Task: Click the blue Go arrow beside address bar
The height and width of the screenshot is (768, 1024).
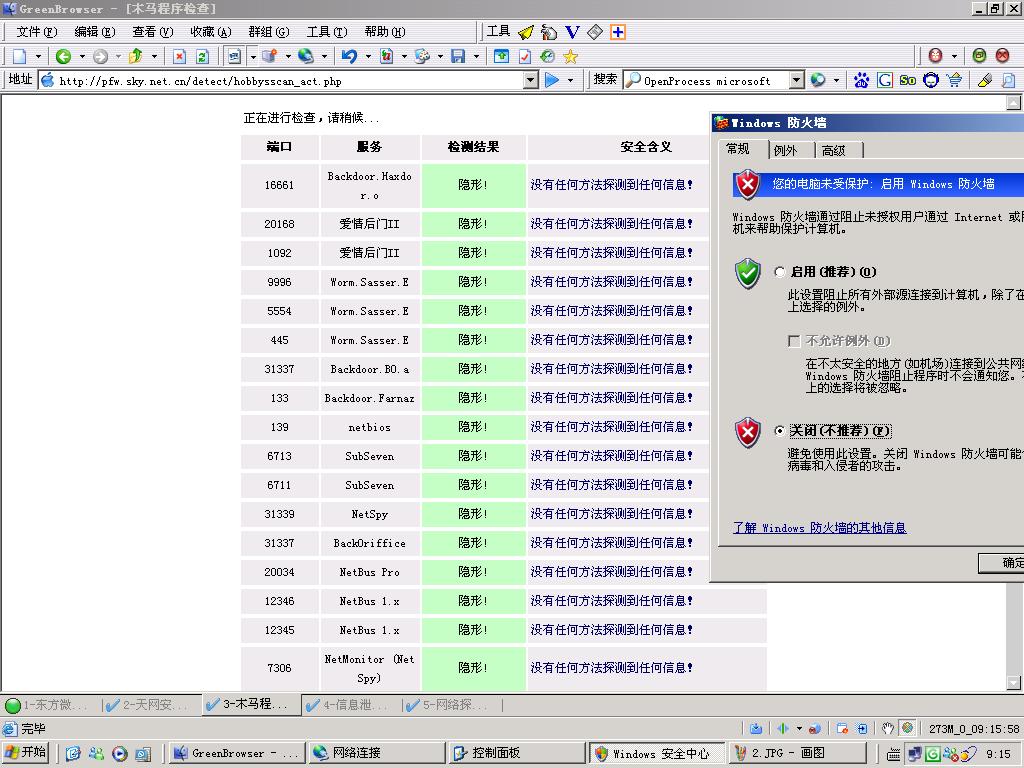Action: tap(552, 80)
